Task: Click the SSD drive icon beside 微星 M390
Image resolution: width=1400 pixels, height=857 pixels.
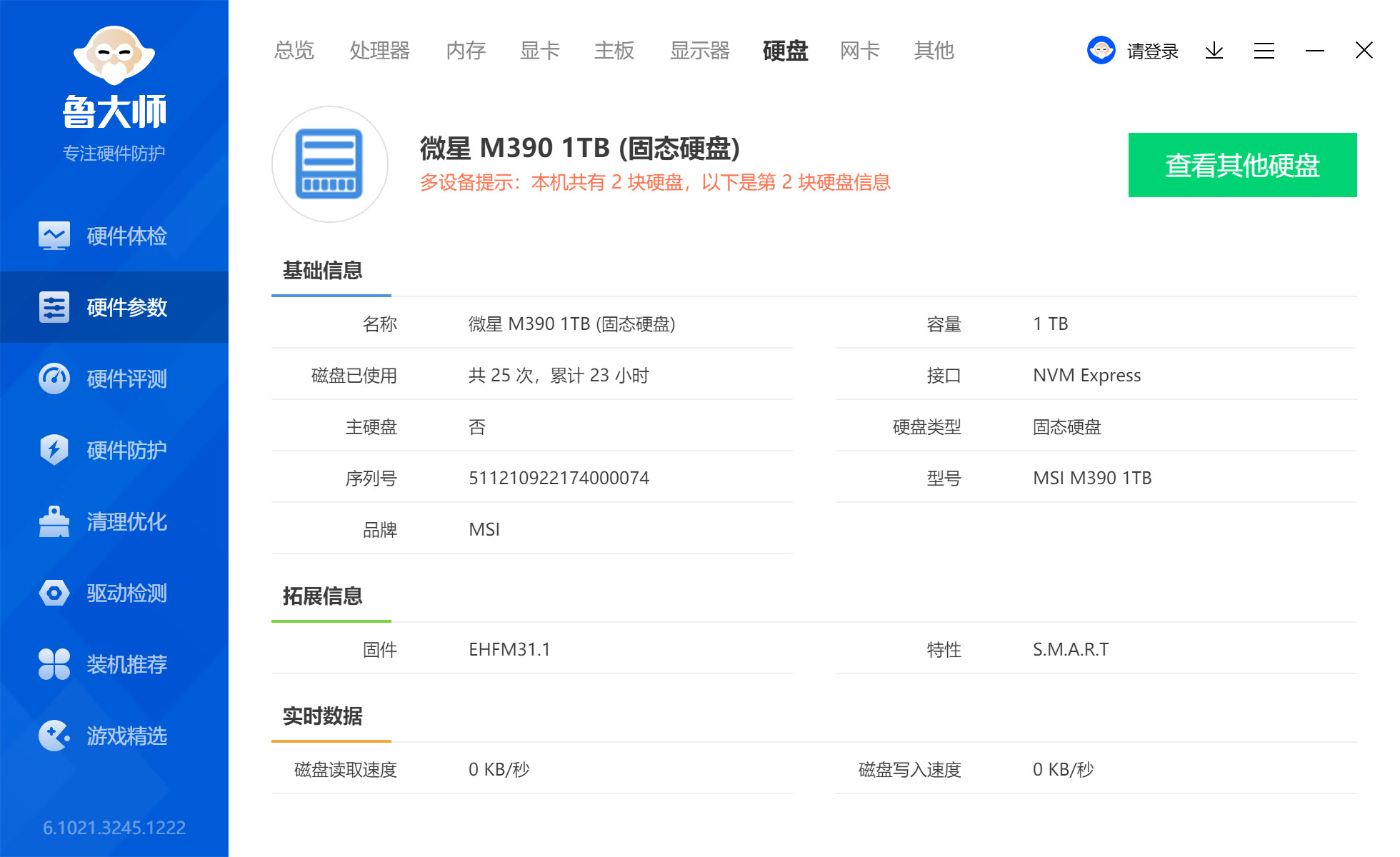Action: point(329,164)
